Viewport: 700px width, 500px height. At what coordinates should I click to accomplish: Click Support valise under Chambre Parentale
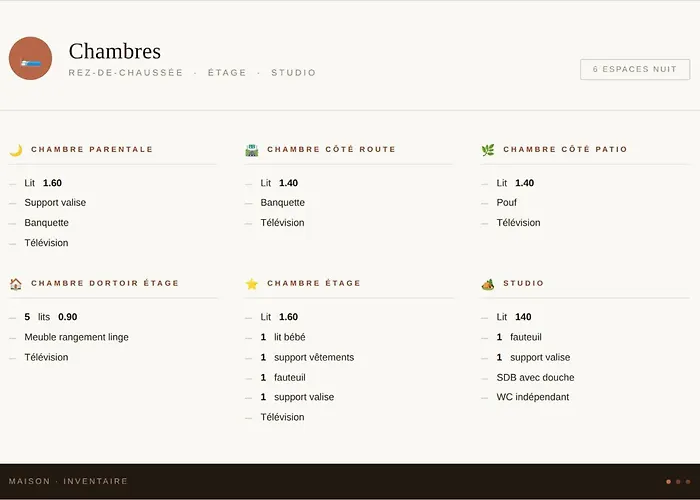55,203
